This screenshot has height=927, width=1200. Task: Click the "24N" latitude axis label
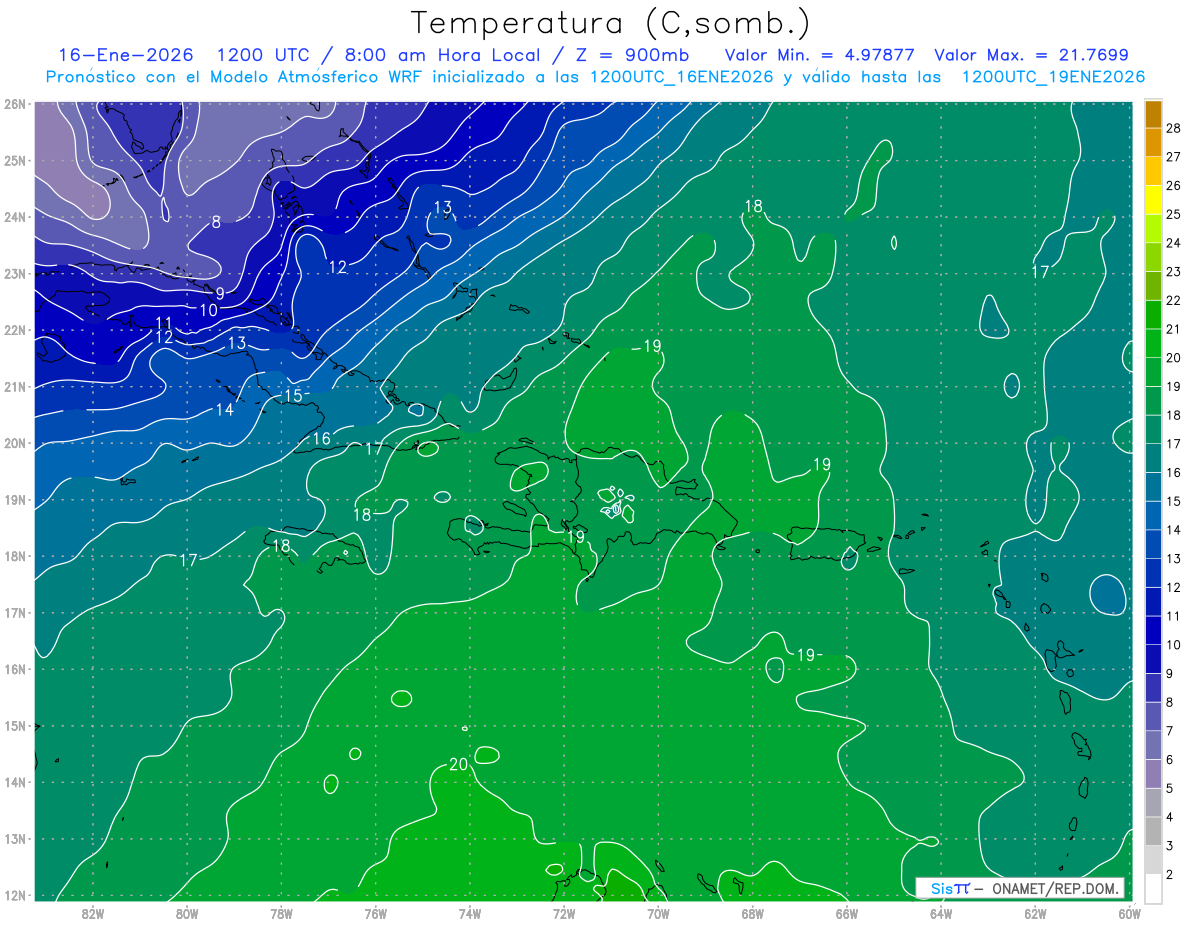click(x=14, y=217)
